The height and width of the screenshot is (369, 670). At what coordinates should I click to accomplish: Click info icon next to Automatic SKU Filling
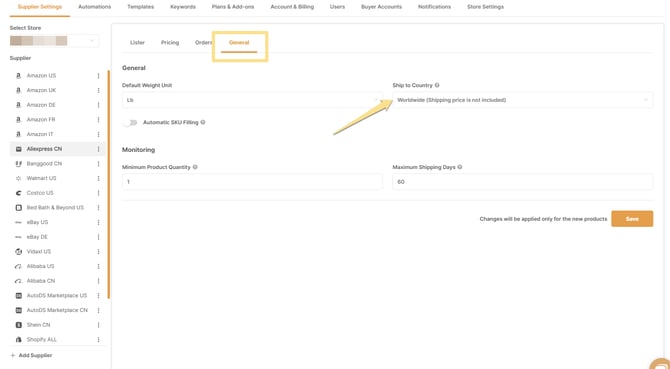point(203,122)
